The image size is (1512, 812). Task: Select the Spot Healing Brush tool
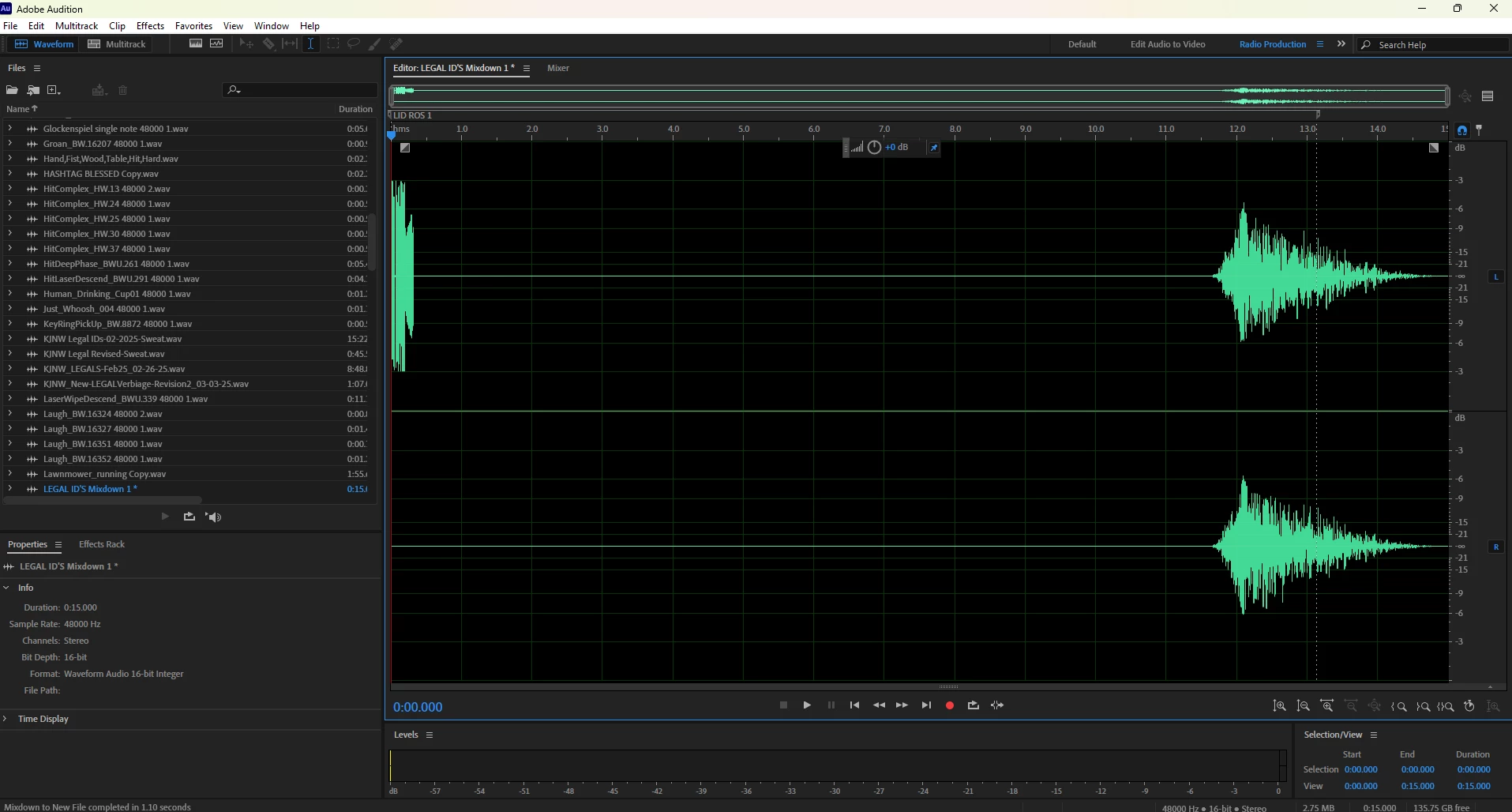click(396, 44)
